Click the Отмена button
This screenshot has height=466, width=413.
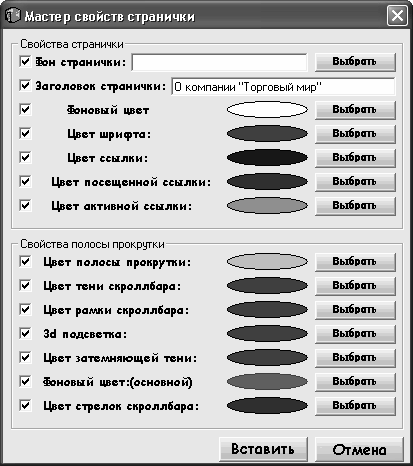tap(359, 449)
